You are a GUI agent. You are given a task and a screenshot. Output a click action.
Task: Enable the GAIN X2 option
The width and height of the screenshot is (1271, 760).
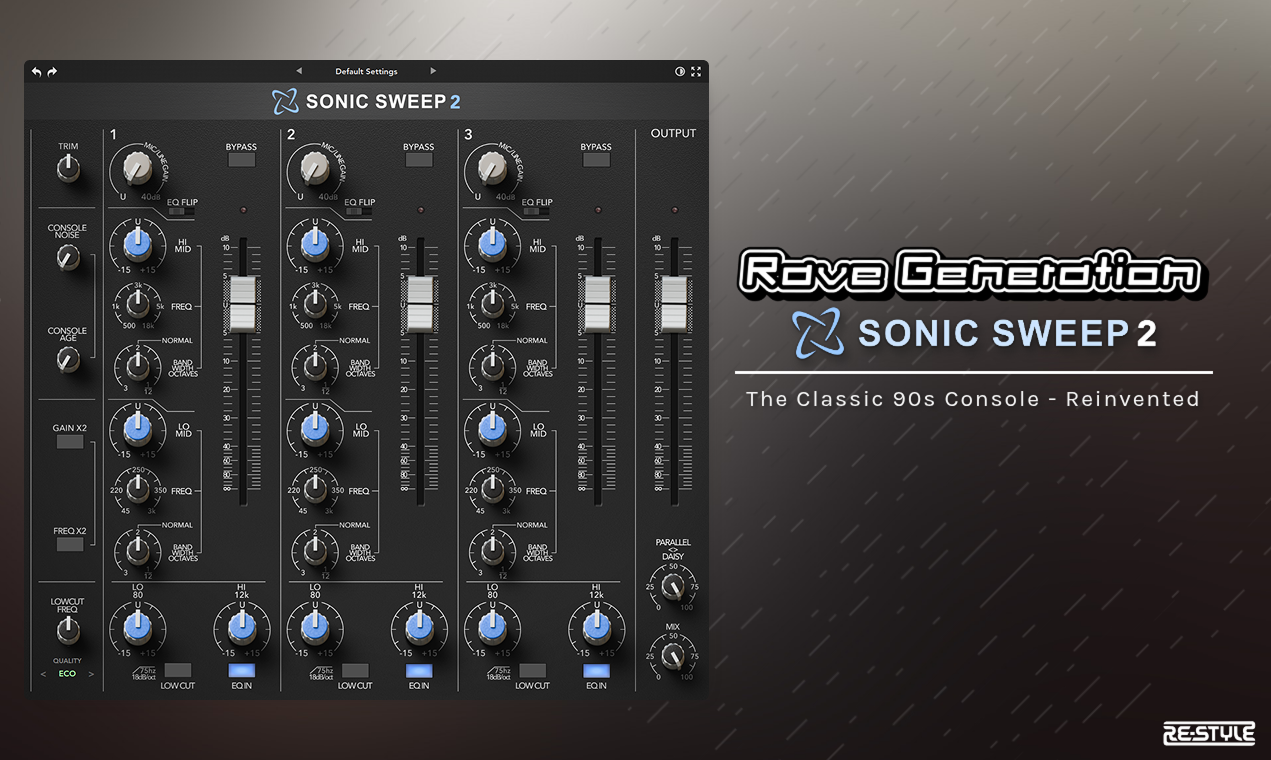pyautogui.click(x=68, y=441)
